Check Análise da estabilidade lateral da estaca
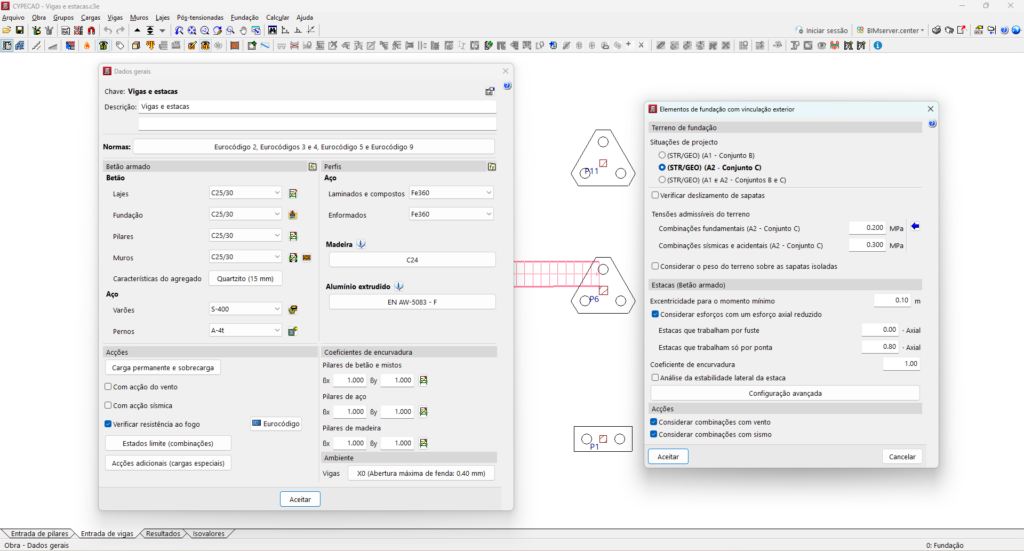 tap(655, 377)
